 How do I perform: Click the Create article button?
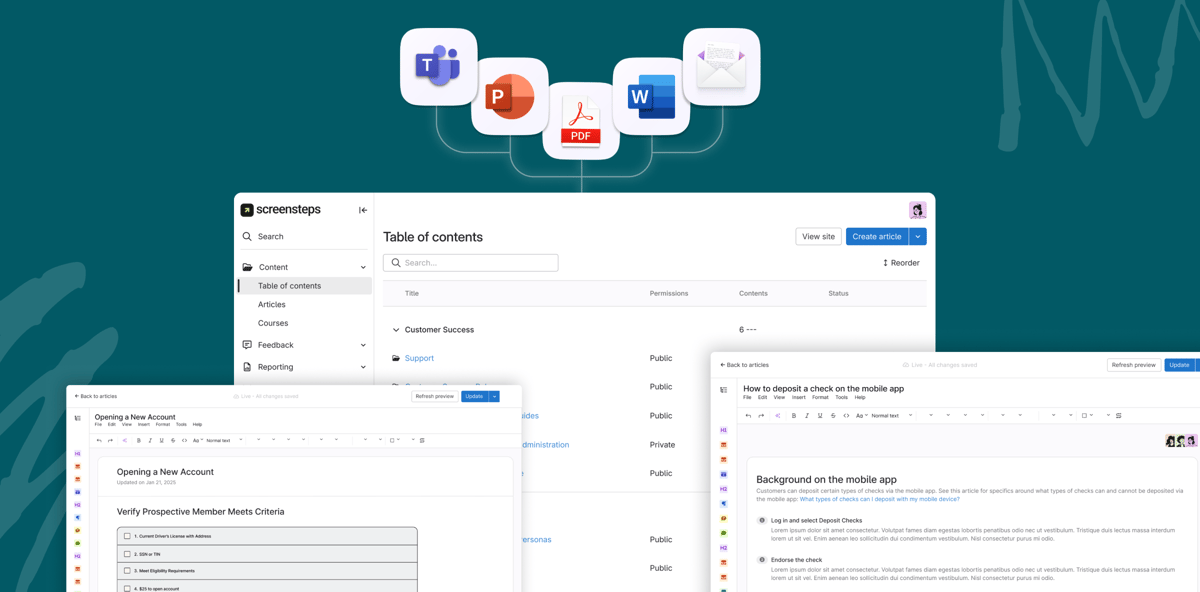[x=877, y=237]
